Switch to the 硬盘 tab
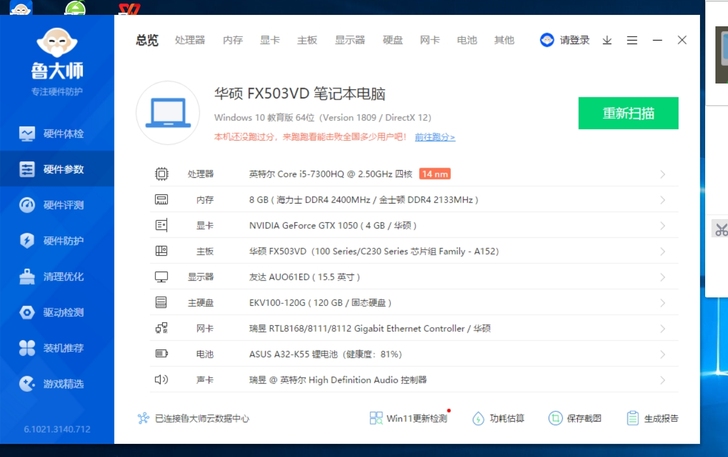728x457 pixels. click(393, 40)
